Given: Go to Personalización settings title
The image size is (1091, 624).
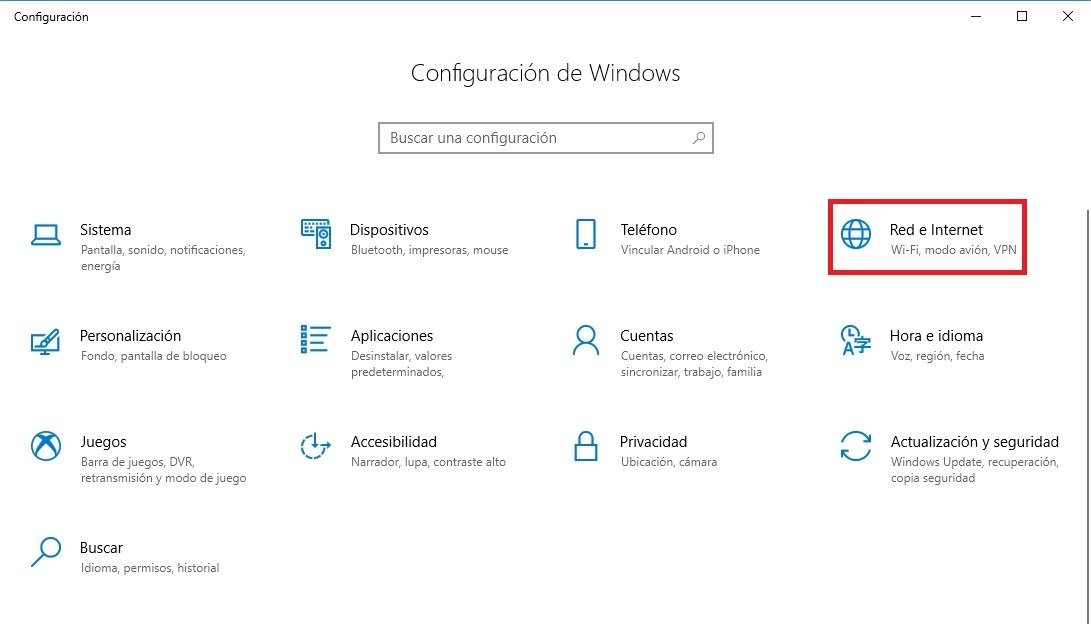Looking at the screenshot, I should [130, 335].
